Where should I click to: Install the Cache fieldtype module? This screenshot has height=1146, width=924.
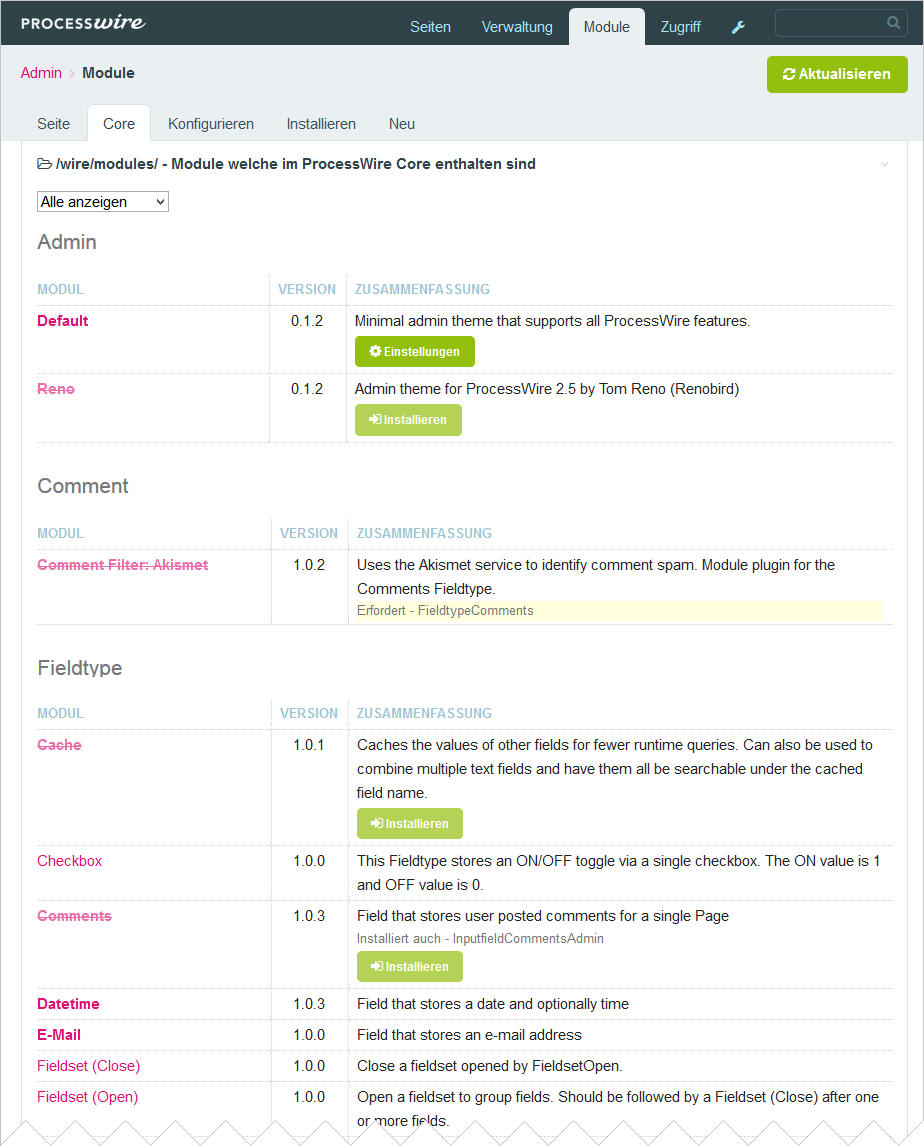coord(409,824)
